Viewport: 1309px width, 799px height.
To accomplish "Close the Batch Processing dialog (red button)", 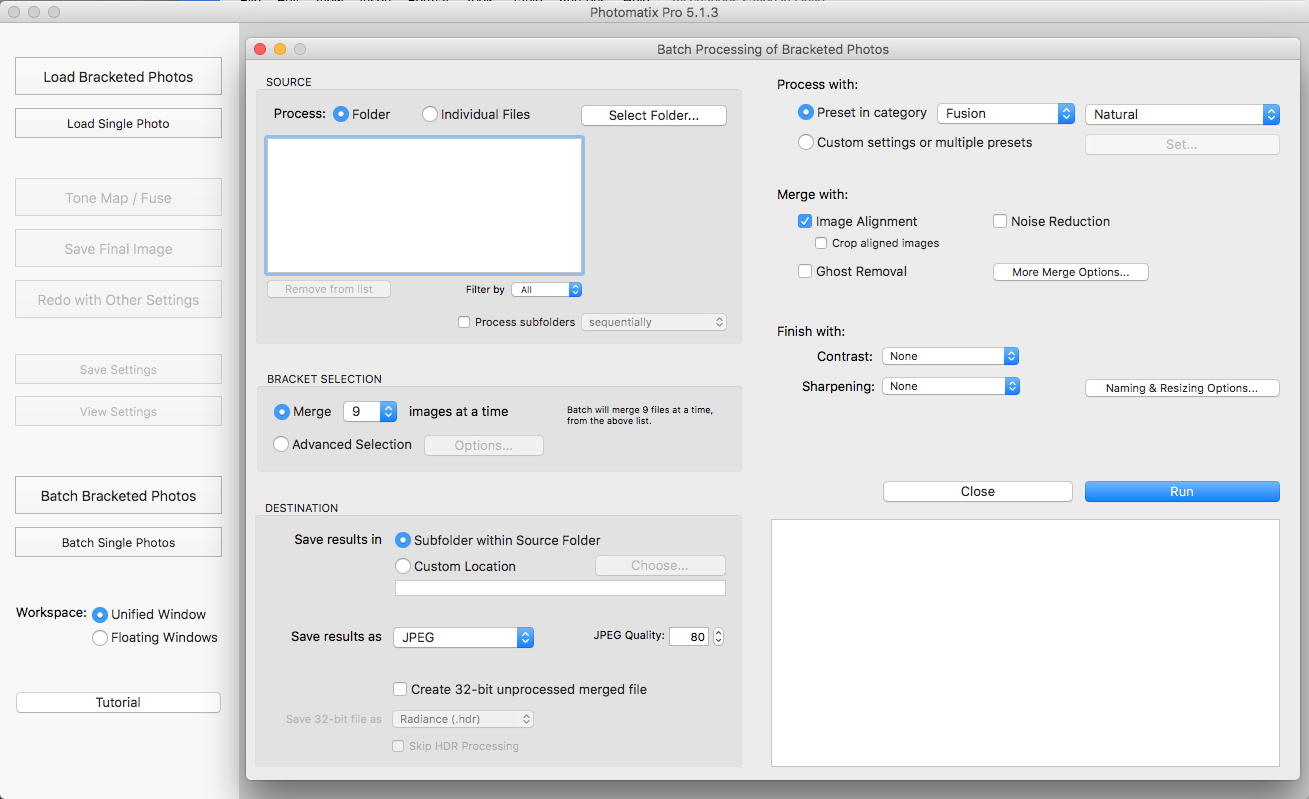I will pos(260,49).
